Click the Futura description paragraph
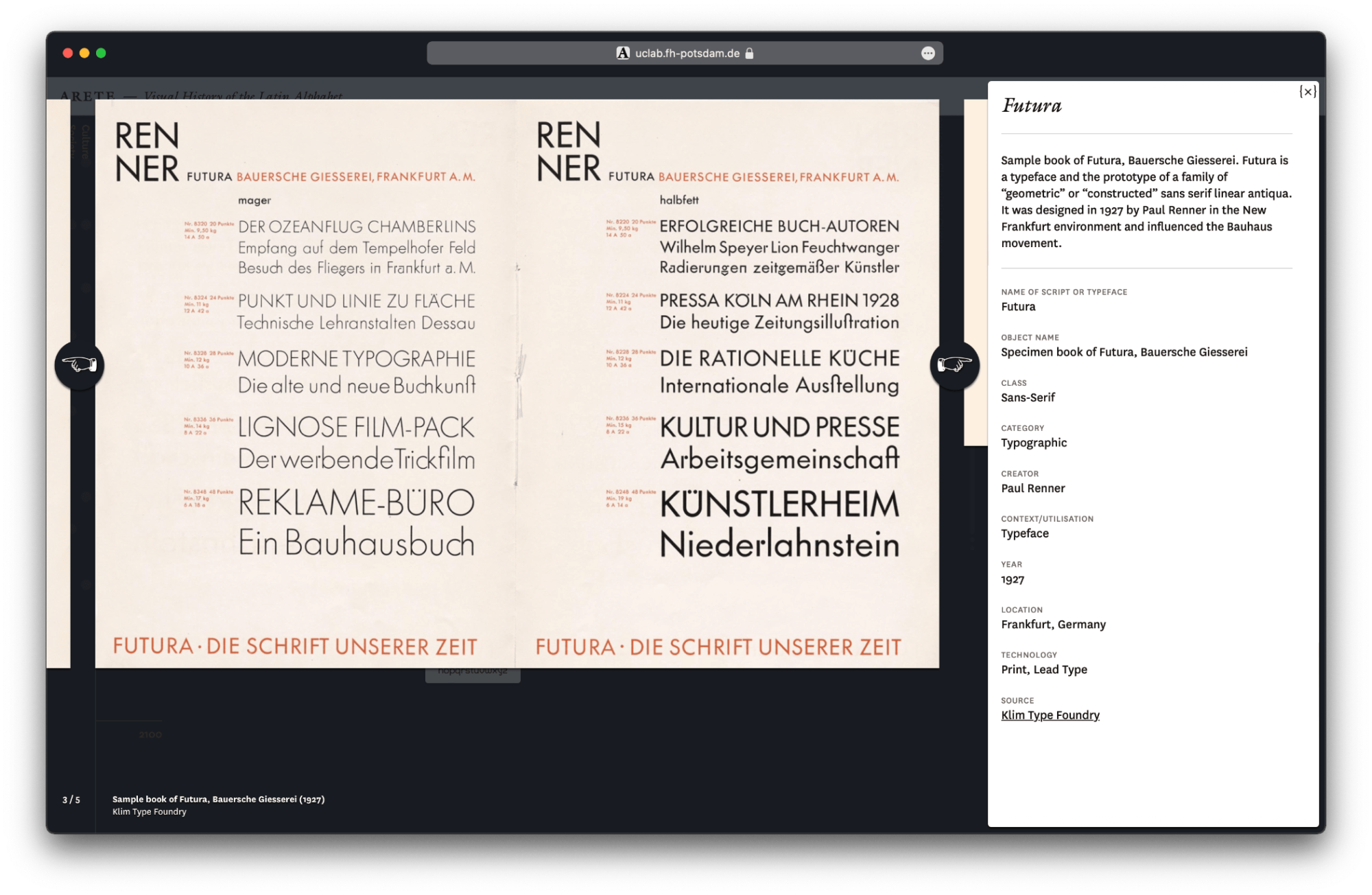Viewport: 1372px width, 895px height. [1146, 202]
